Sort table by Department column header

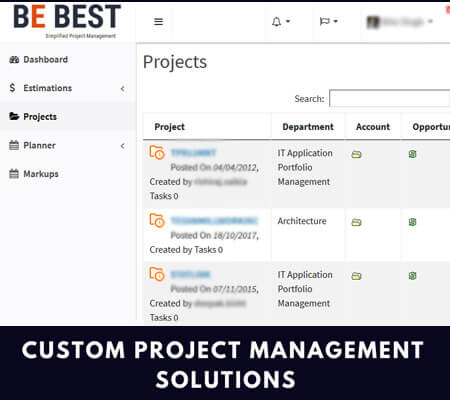pyautogui.click(x=308, y=127)
